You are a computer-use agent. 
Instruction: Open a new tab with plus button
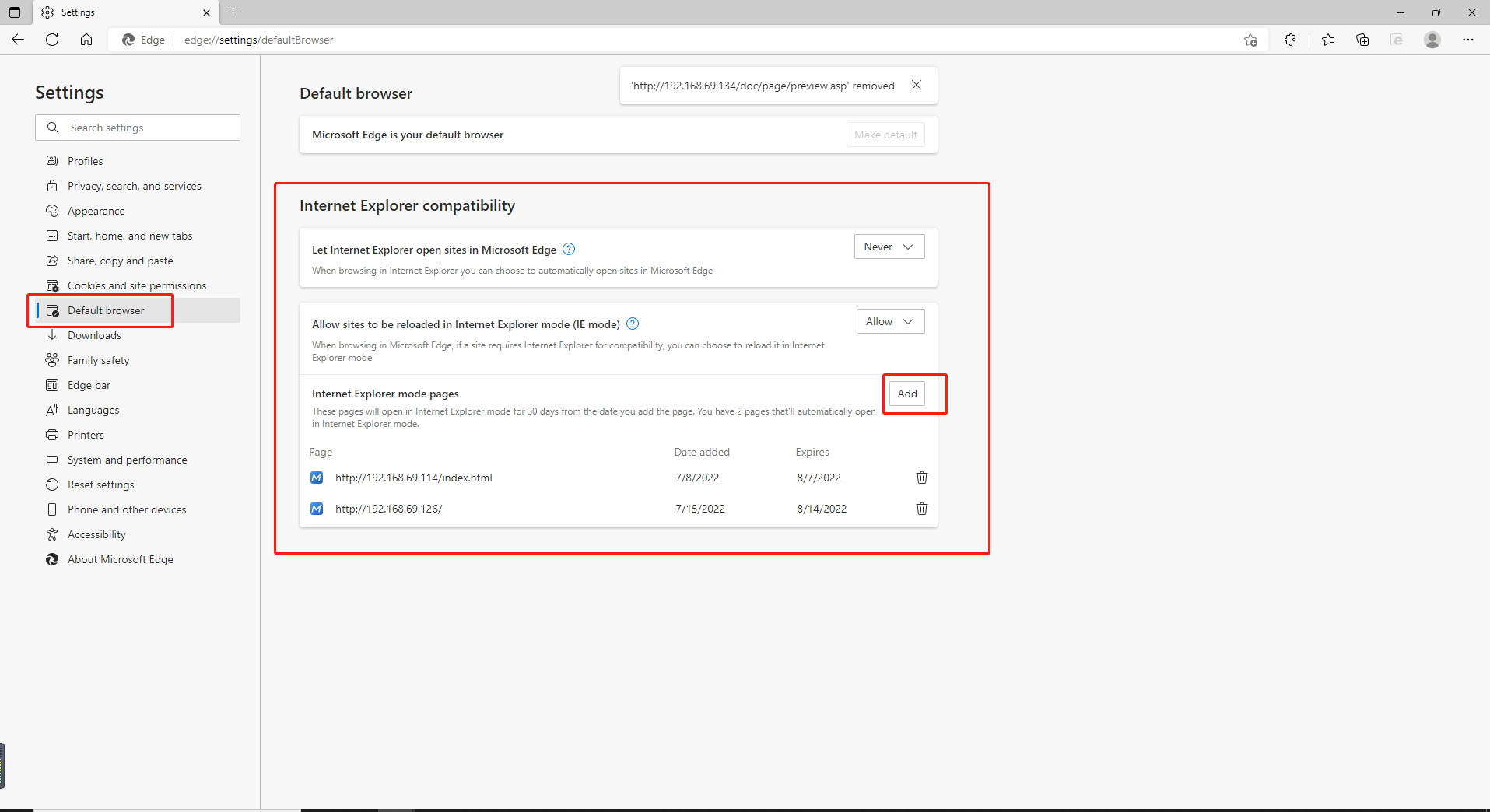pyautogui.click(x=233, y=12)
